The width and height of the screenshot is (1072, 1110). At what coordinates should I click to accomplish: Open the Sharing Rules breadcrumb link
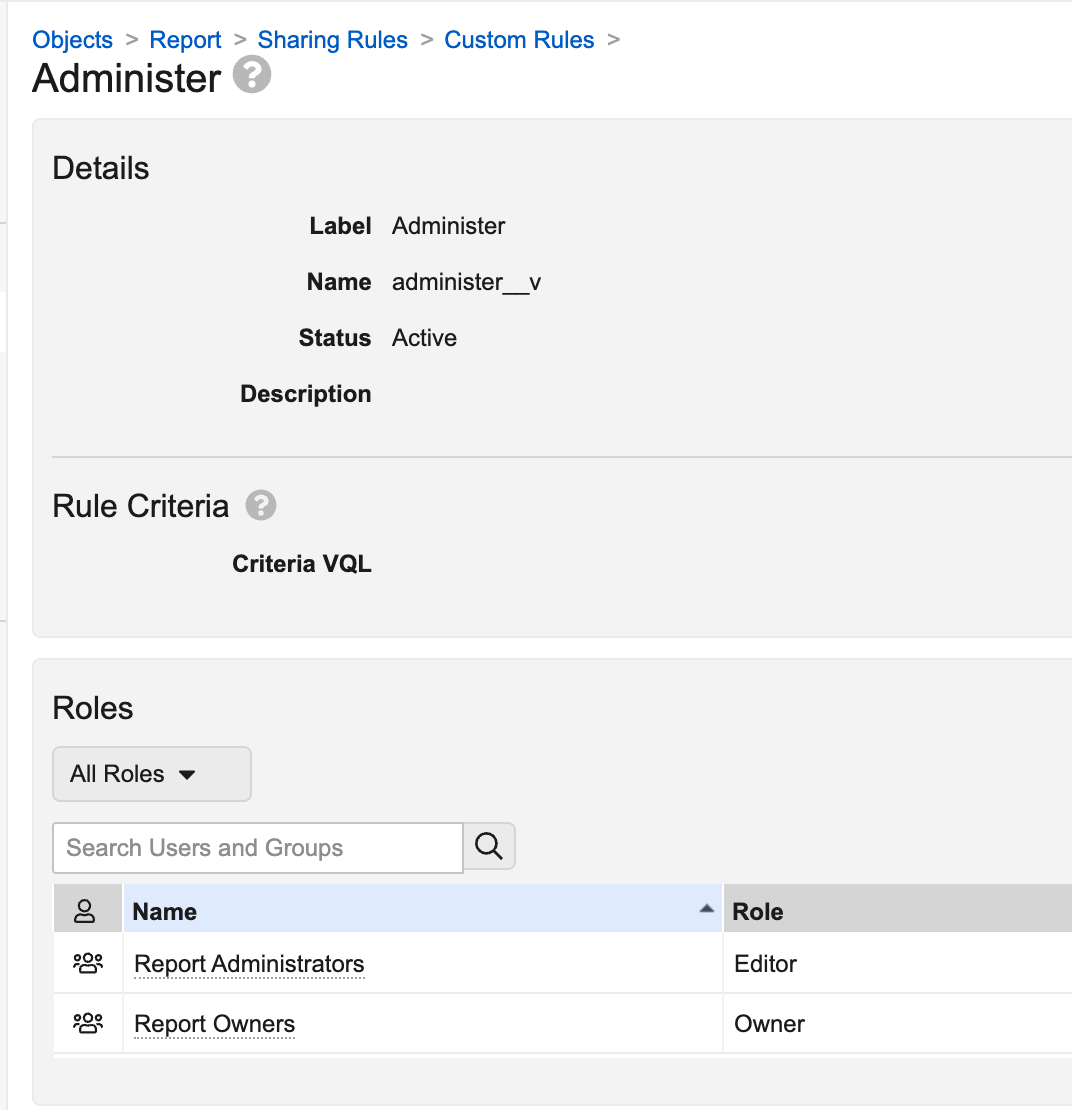coord(332,40)
